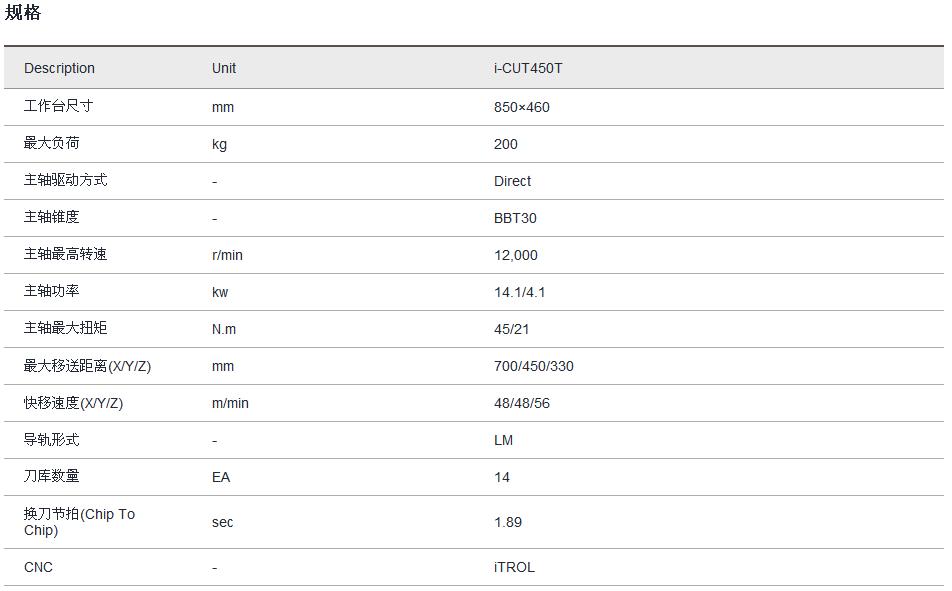Viewport: 952px width, 591px height.
Task: Click the BBT30 spindle taper value
Action: [x=515, y=218]
